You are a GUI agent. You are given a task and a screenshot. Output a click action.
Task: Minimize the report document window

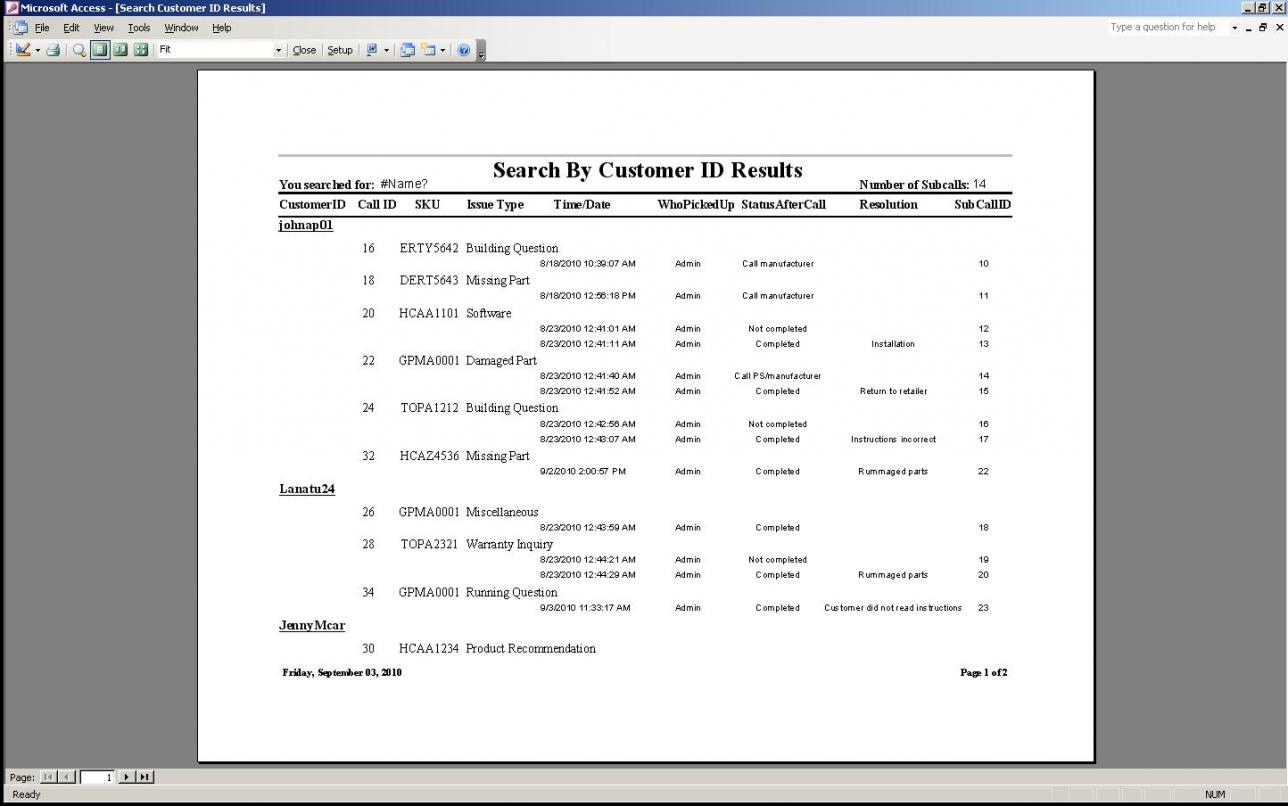tap(1249, 28)
